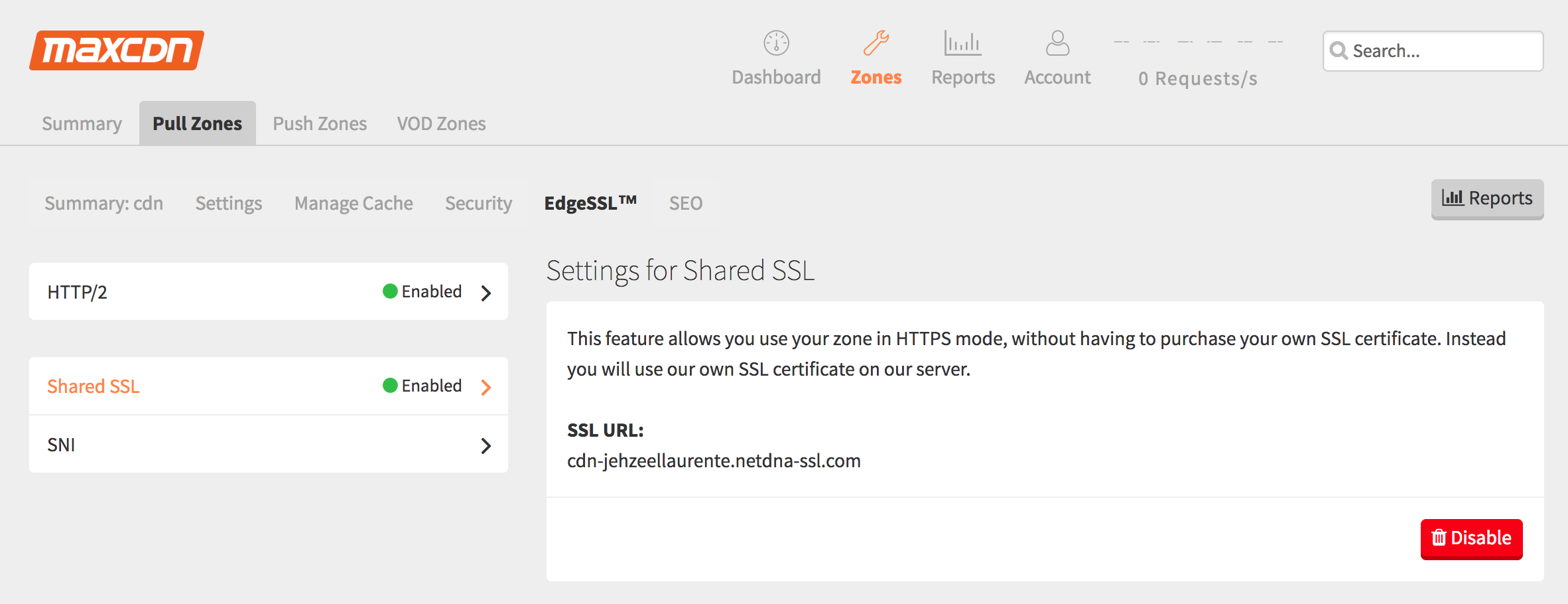Image resolution: width=1568 pixels, height=604 pixels.
Task: Open the Reports bar chart icon in navigation
Action: [x=962, y=43]
